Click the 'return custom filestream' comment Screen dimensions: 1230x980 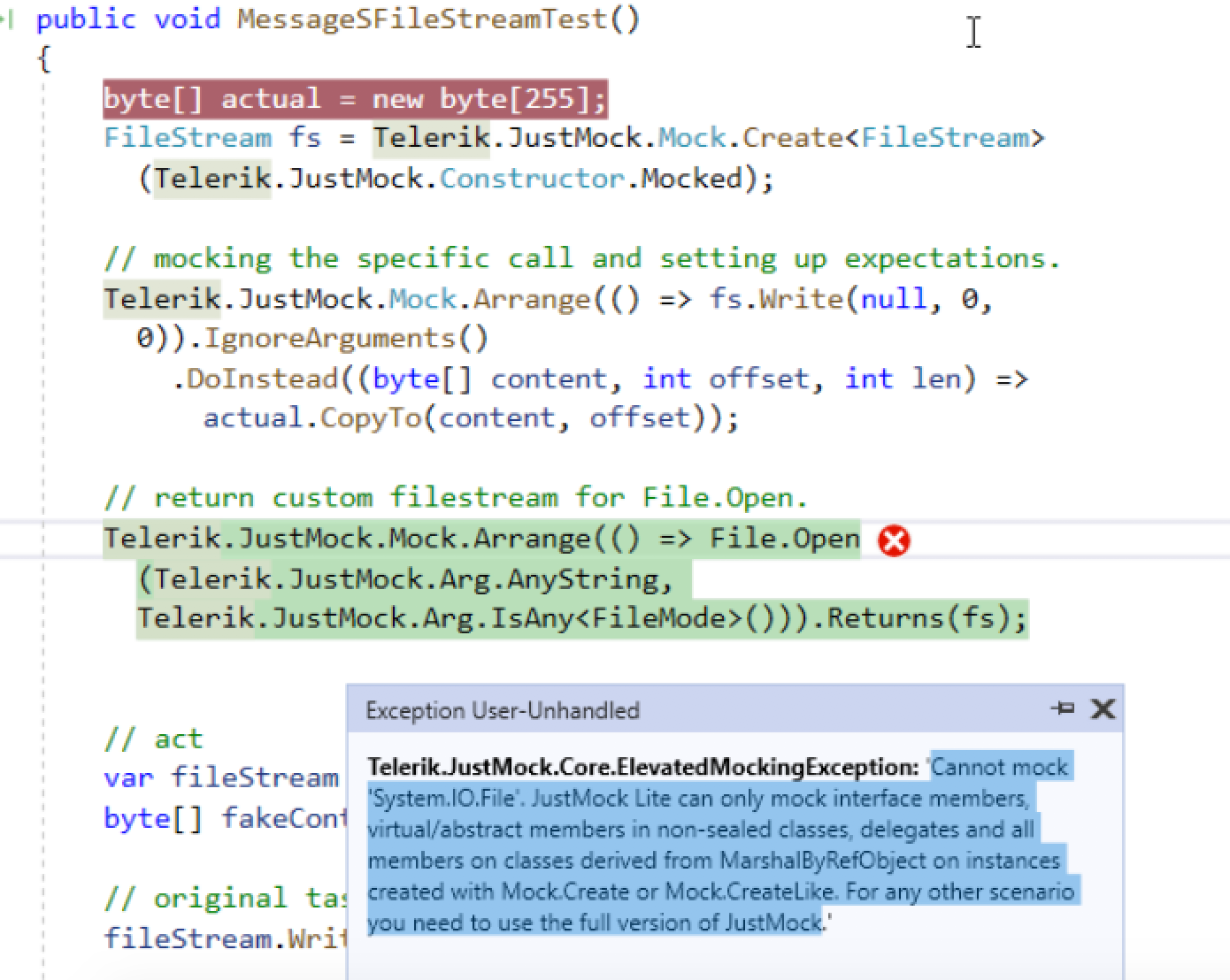tap(456, 497)
